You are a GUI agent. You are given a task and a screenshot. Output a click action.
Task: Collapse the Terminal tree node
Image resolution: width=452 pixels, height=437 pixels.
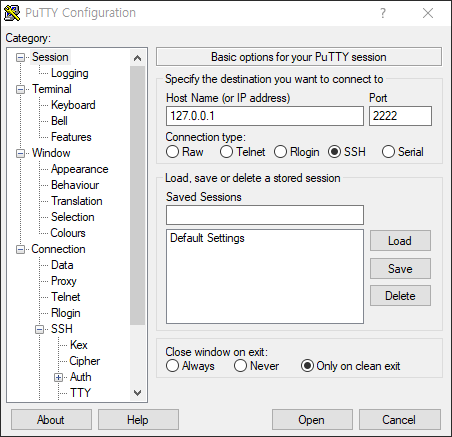(21, 90)
